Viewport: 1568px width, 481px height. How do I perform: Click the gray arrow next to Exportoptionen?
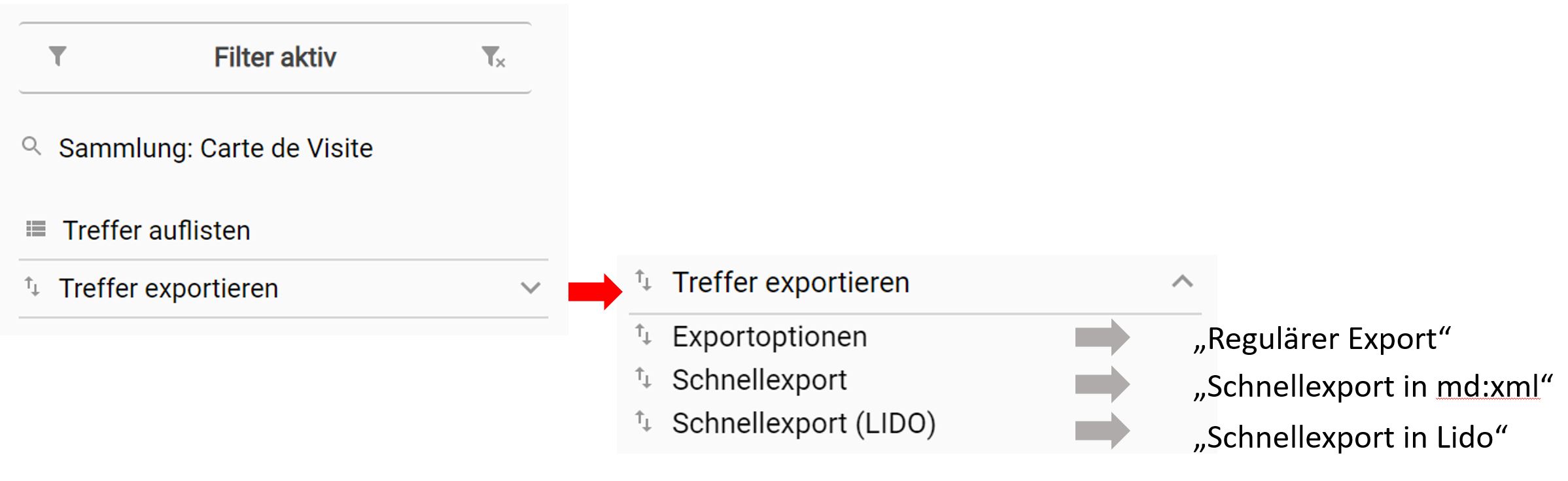point(1102,337)
